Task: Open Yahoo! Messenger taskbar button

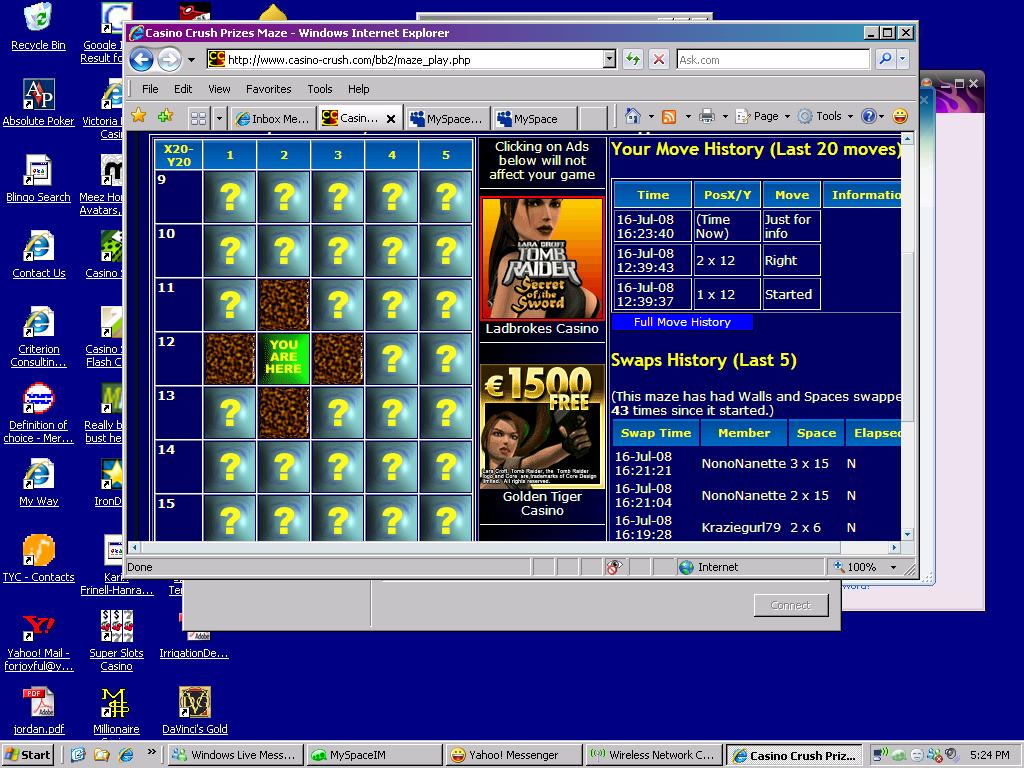Action: pos(515,755)
